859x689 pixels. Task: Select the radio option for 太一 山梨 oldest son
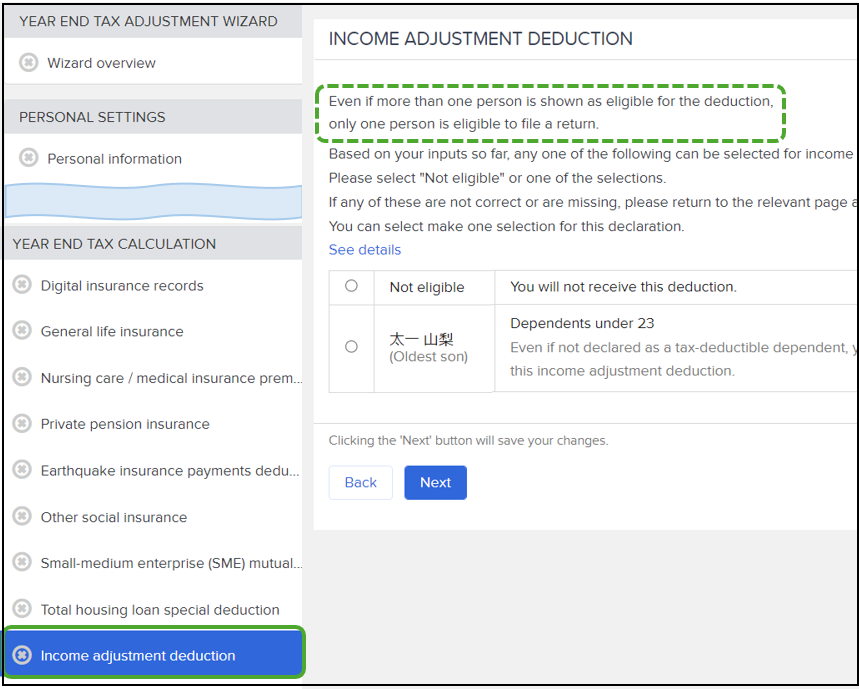351,347
